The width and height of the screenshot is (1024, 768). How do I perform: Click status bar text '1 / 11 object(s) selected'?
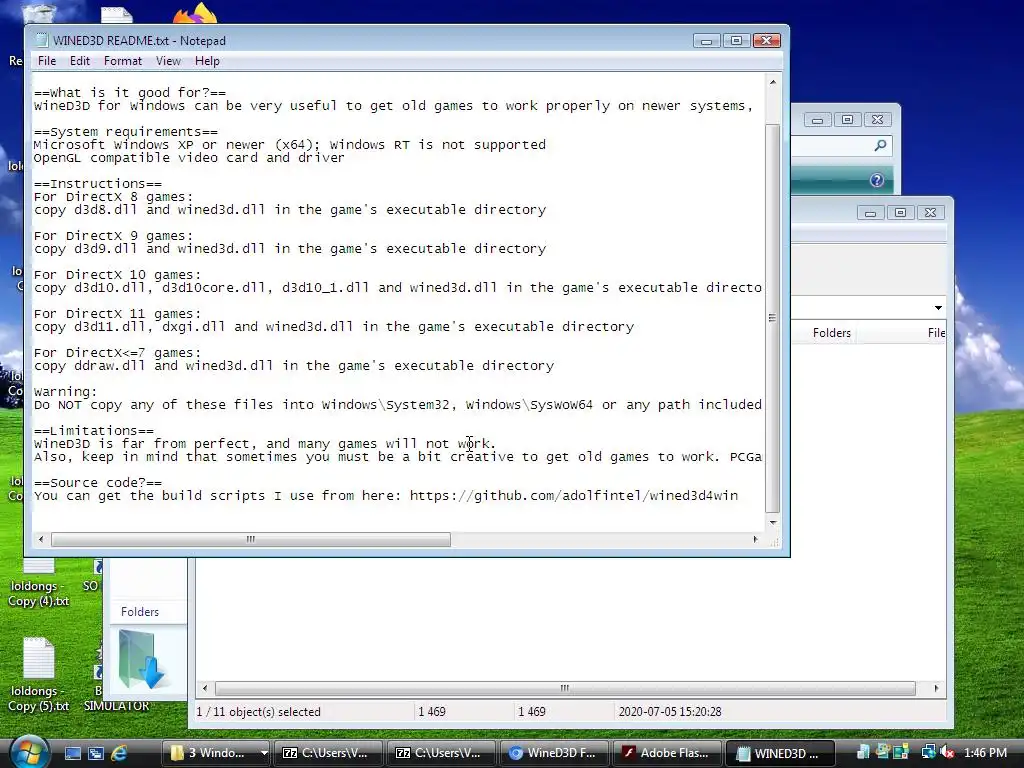(x=259, y=712)
